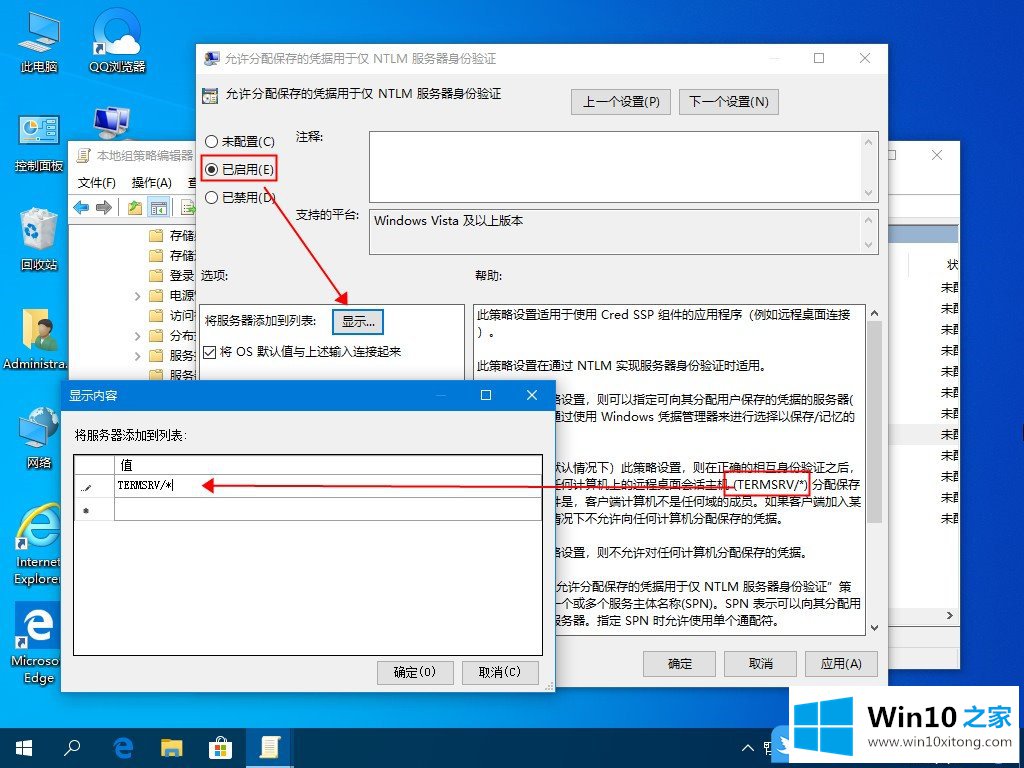Select the 访问 folder in the tree
The image size is (1024, 768).
pyautogui.click(x=172, y=316)
